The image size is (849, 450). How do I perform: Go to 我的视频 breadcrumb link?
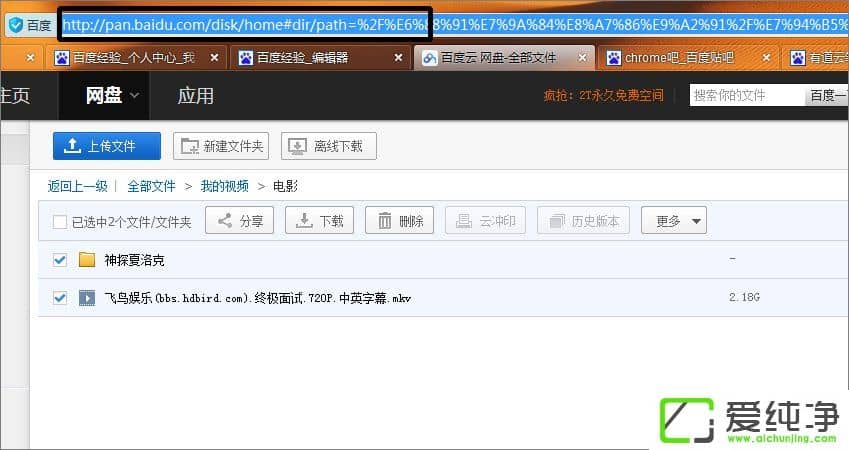(224, 186)
